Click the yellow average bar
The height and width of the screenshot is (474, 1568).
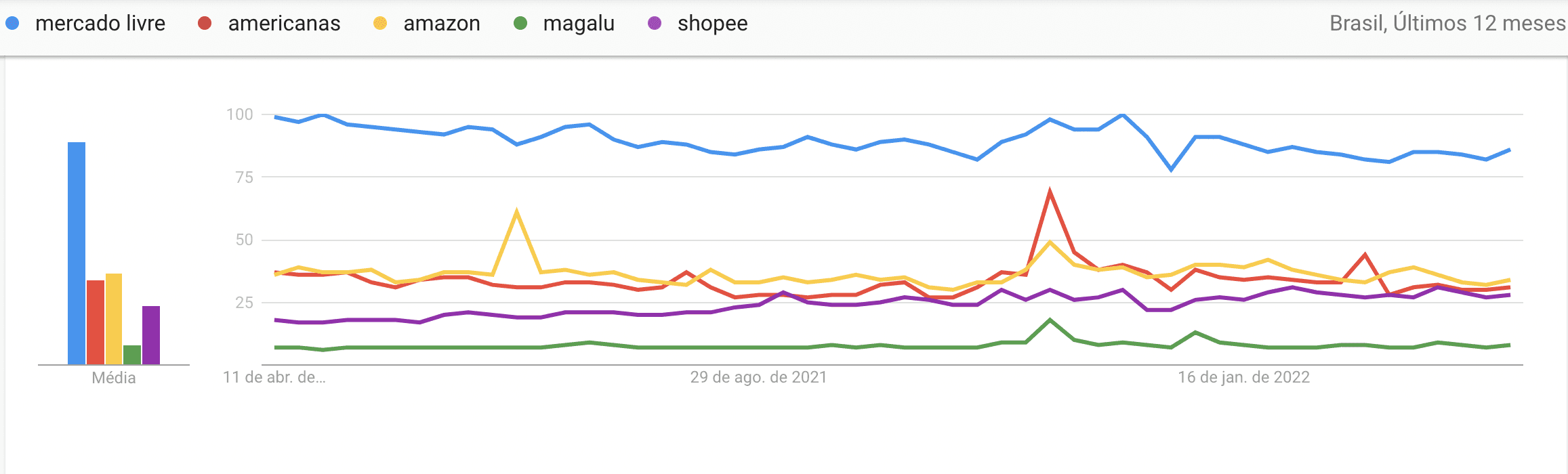[x=114, y=319]
